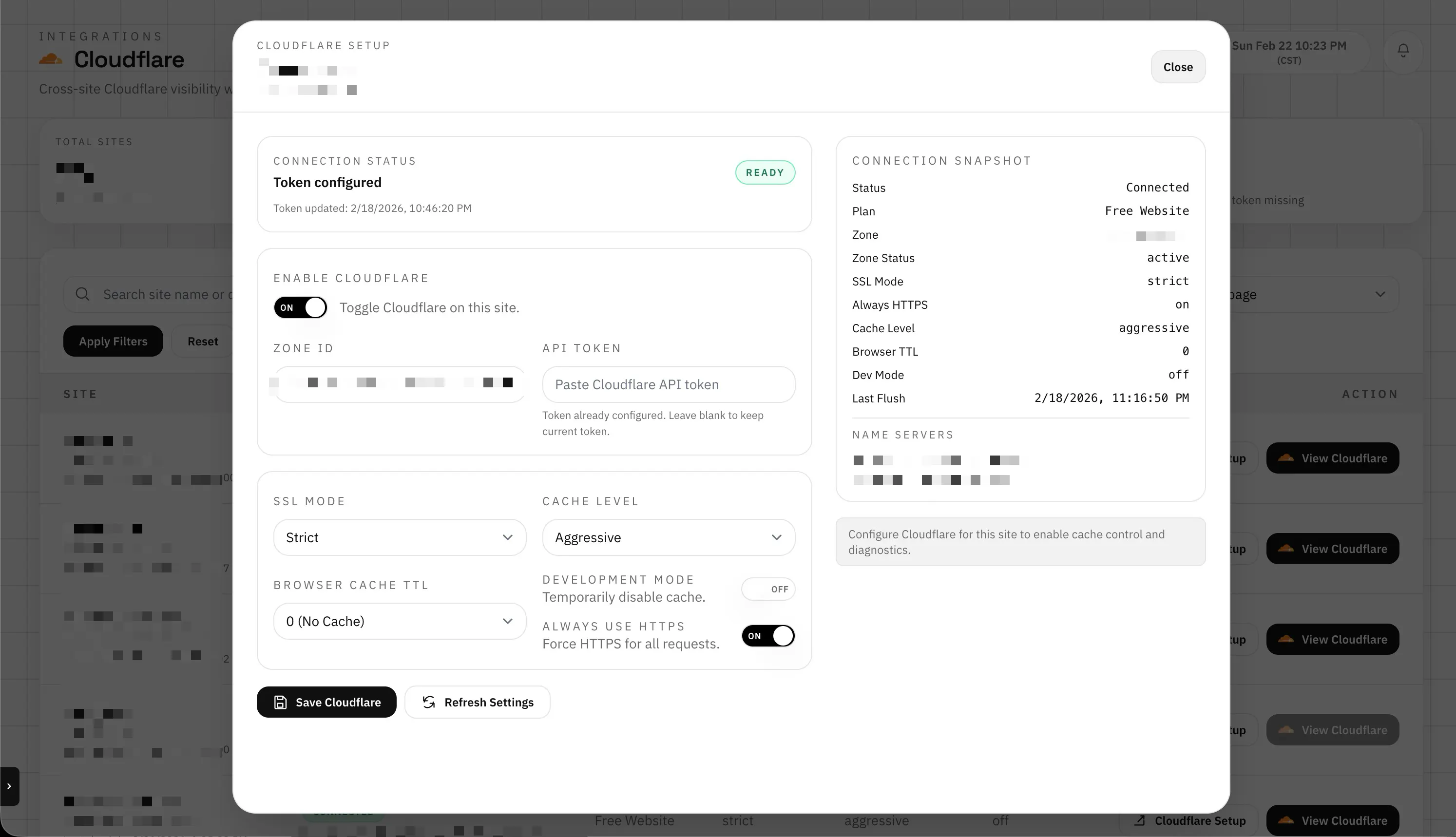The width and height of the screenshot is (1456, 837).
Task: Click the READY status badge
Action: tap(765, 172)
